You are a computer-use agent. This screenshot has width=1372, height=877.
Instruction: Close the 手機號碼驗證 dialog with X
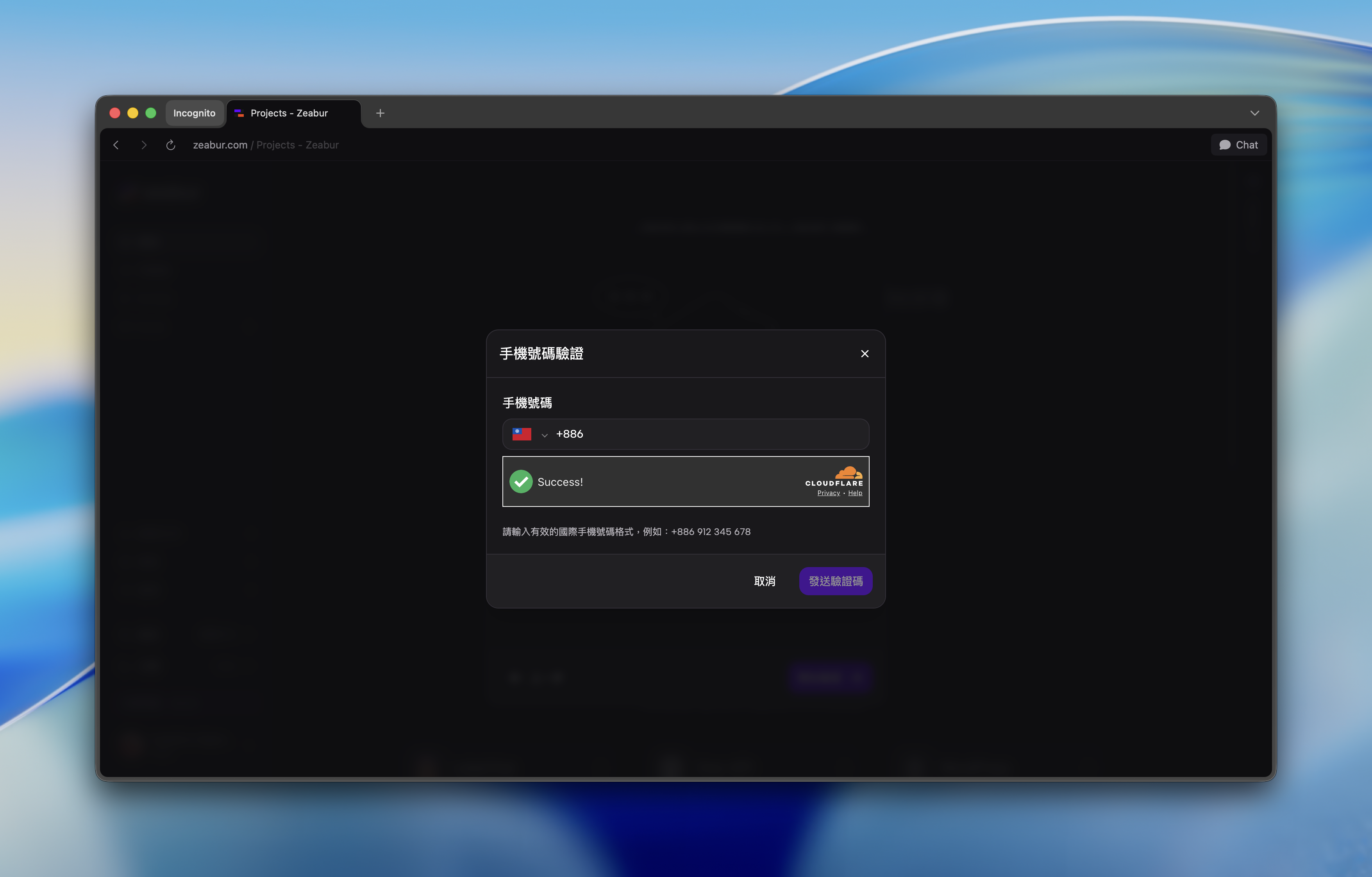click(865, 354)
